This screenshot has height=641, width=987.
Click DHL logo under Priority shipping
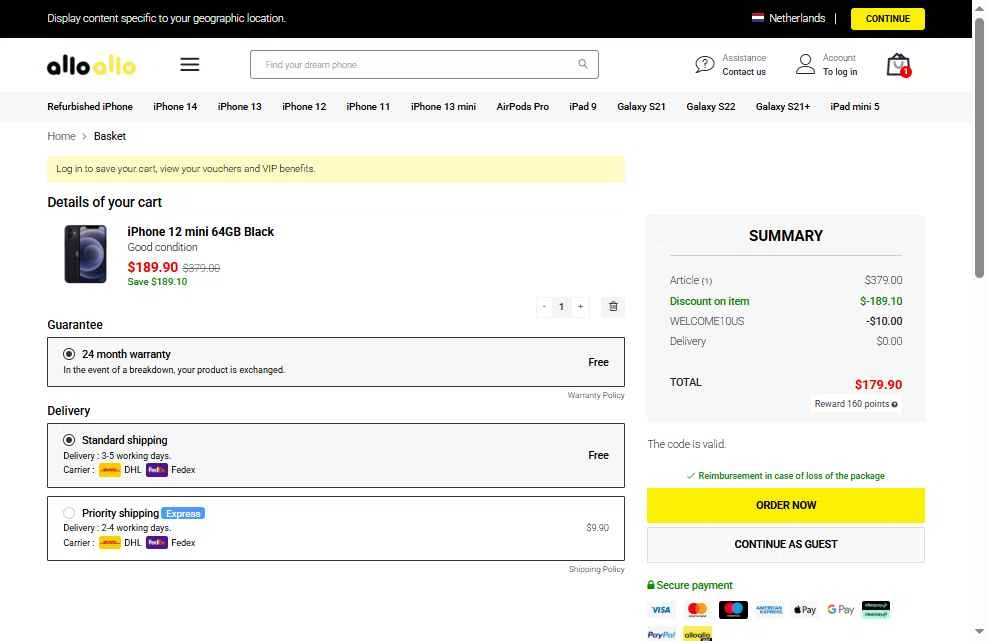110,542
